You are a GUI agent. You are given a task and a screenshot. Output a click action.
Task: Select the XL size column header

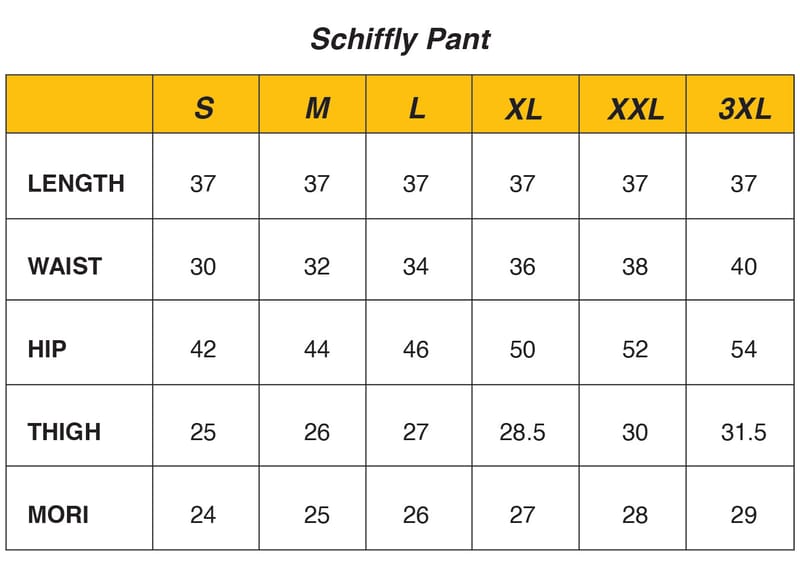tap(523, 109)
